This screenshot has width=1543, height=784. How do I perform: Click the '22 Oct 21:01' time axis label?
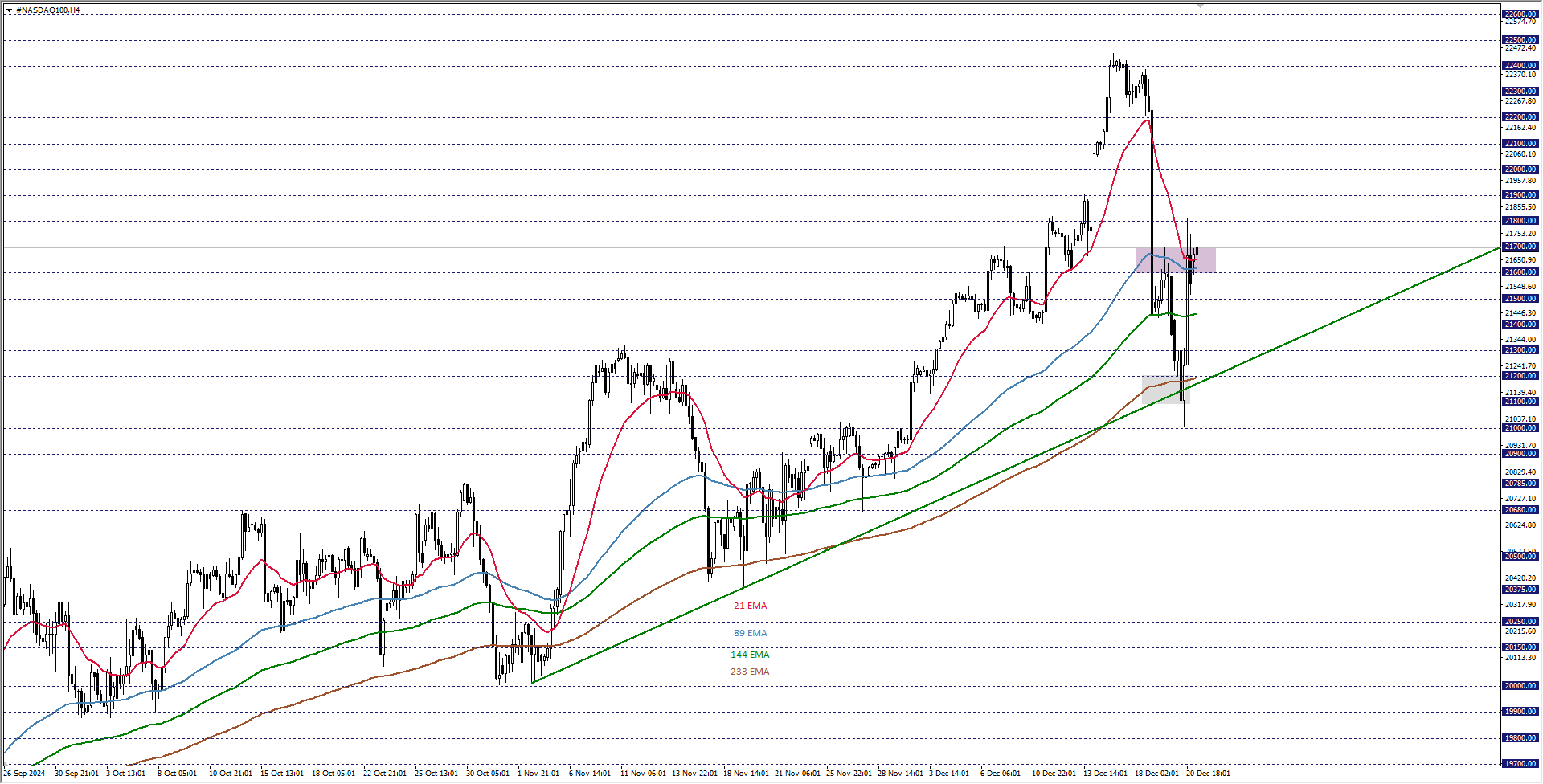385,774
